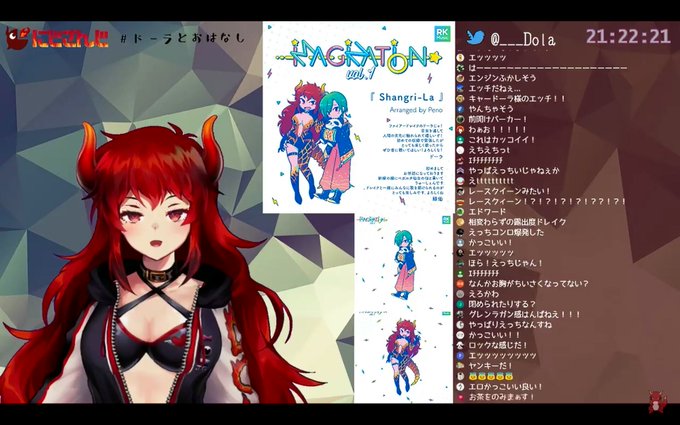Click avatar beside 'エドワード' comment
This screenshot has height=425, width=680.
click(x=460, y=212)
